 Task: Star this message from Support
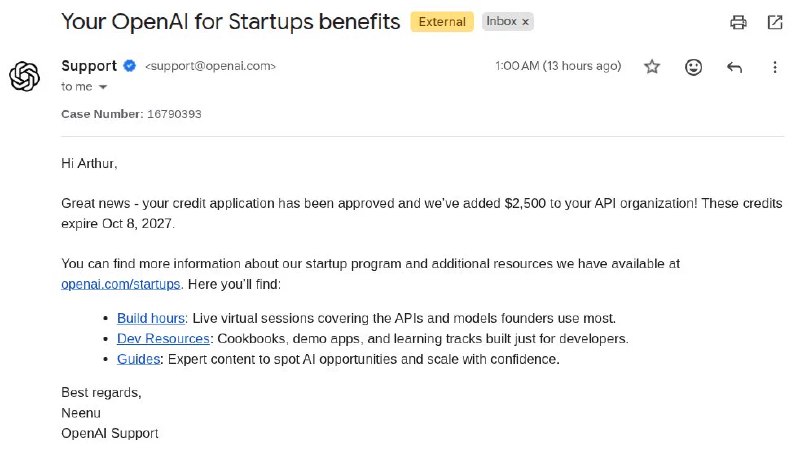(652, 67)
